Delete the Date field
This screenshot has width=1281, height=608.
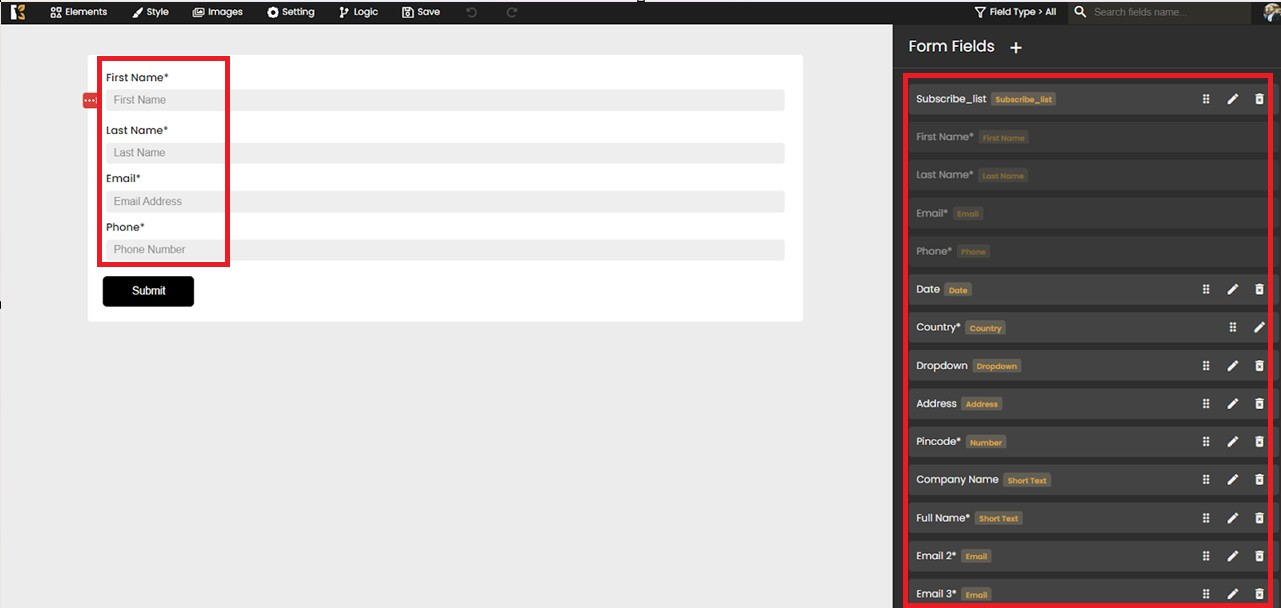1259,289
